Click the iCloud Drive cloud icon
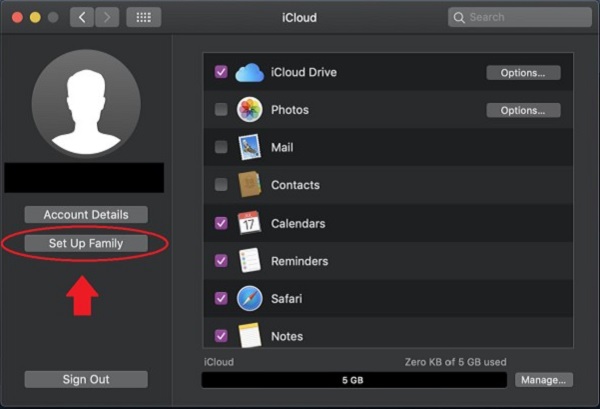 (249, 73)
